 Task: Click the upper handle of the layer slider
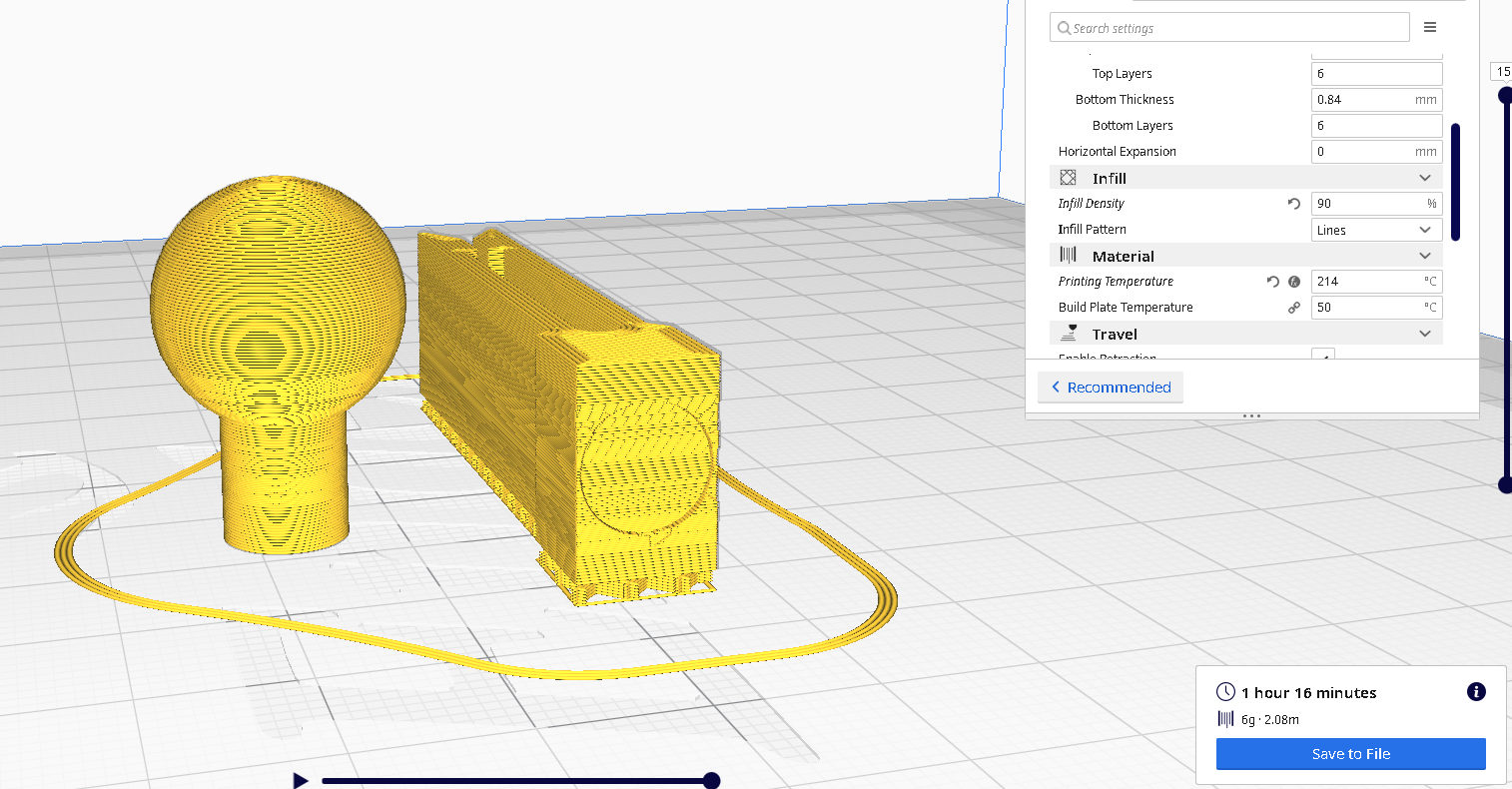click(x=1505, y=95)
